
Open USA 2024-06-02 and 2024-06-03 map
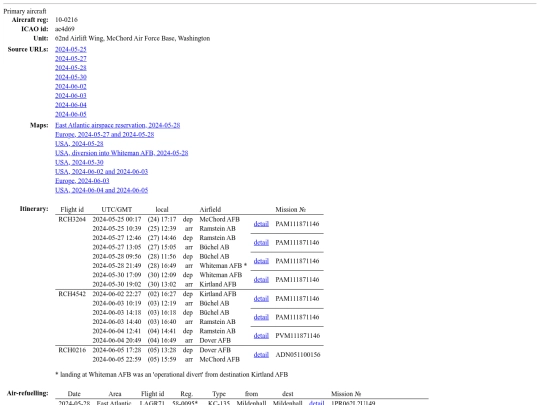tap(101, 172)
